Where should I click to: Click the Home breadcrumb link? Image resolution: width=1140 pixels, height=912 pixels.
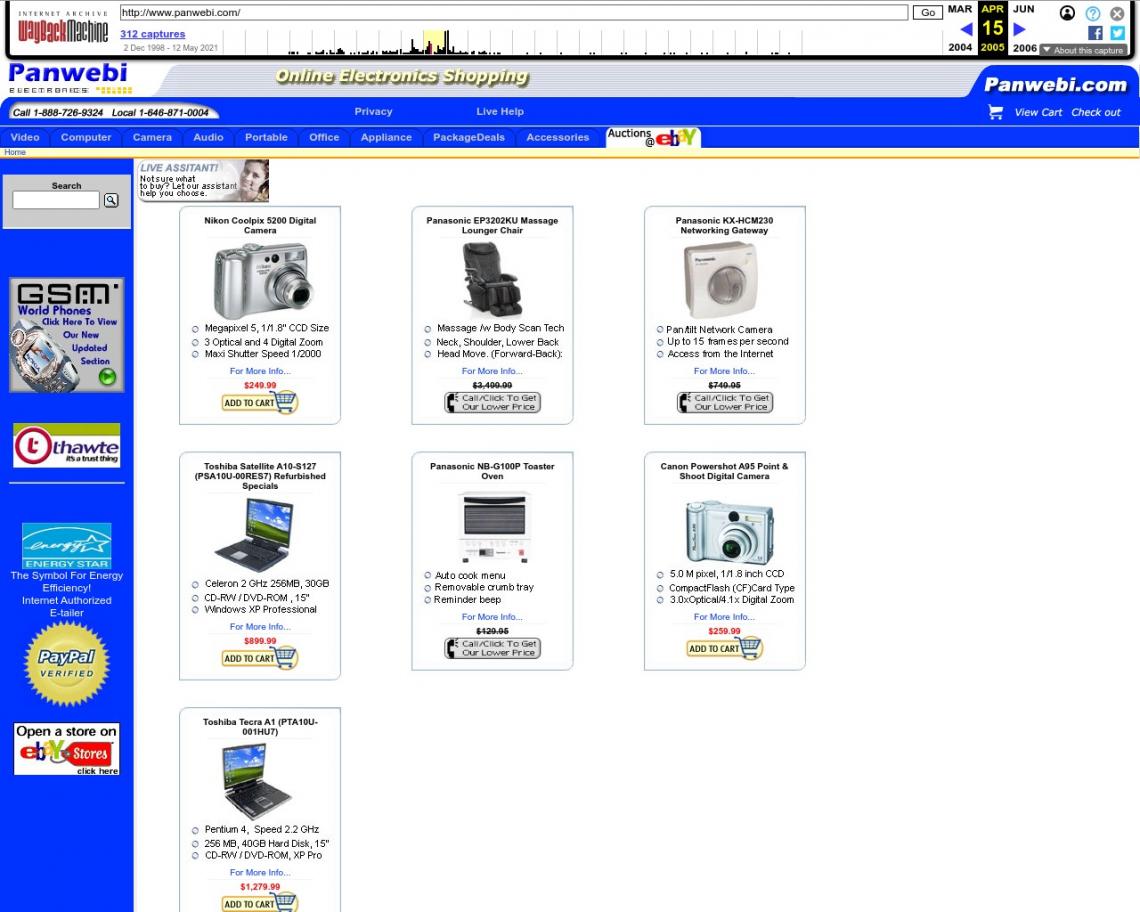15,152
